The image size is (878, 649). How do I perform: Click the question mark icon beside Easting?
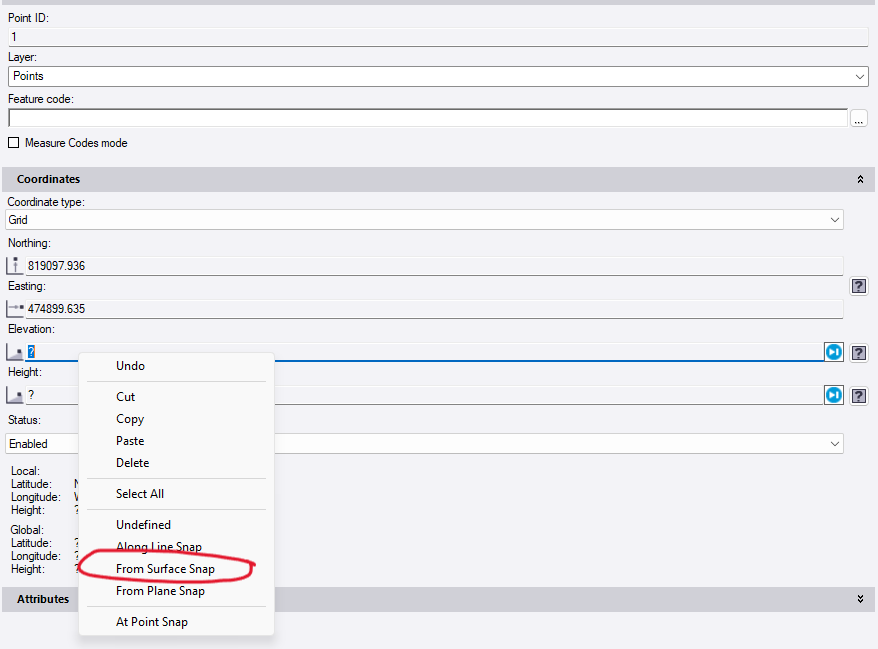point(859,287)
